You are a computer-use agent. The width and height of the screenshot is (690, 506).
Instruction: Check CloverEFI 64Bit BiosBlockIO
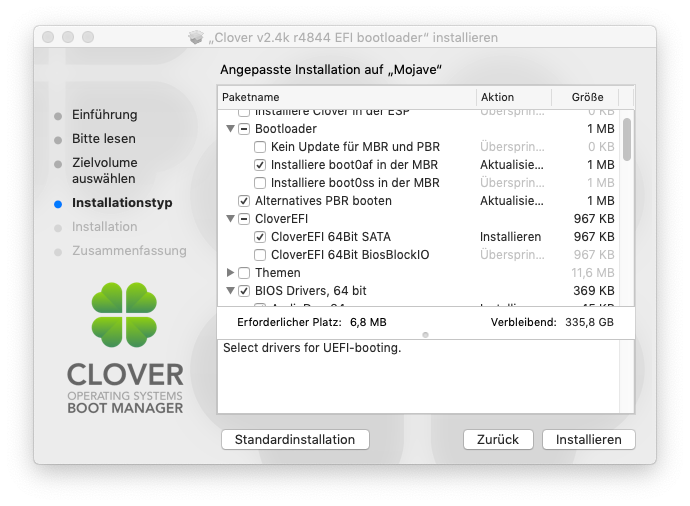coord(260,255)
